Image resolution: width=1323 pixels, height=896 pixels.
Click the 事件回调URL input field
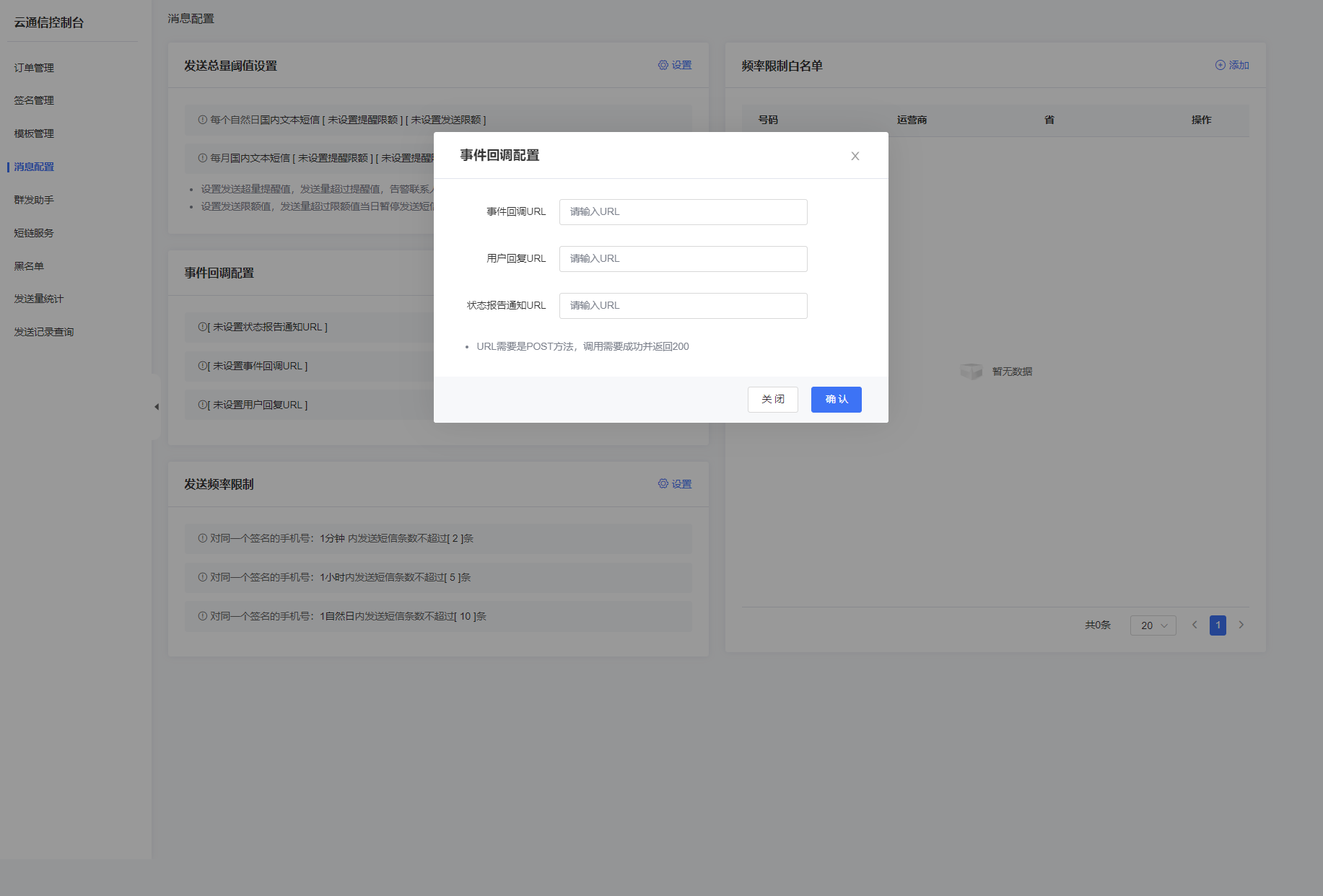pyautogui.click(x=683, y=212)
